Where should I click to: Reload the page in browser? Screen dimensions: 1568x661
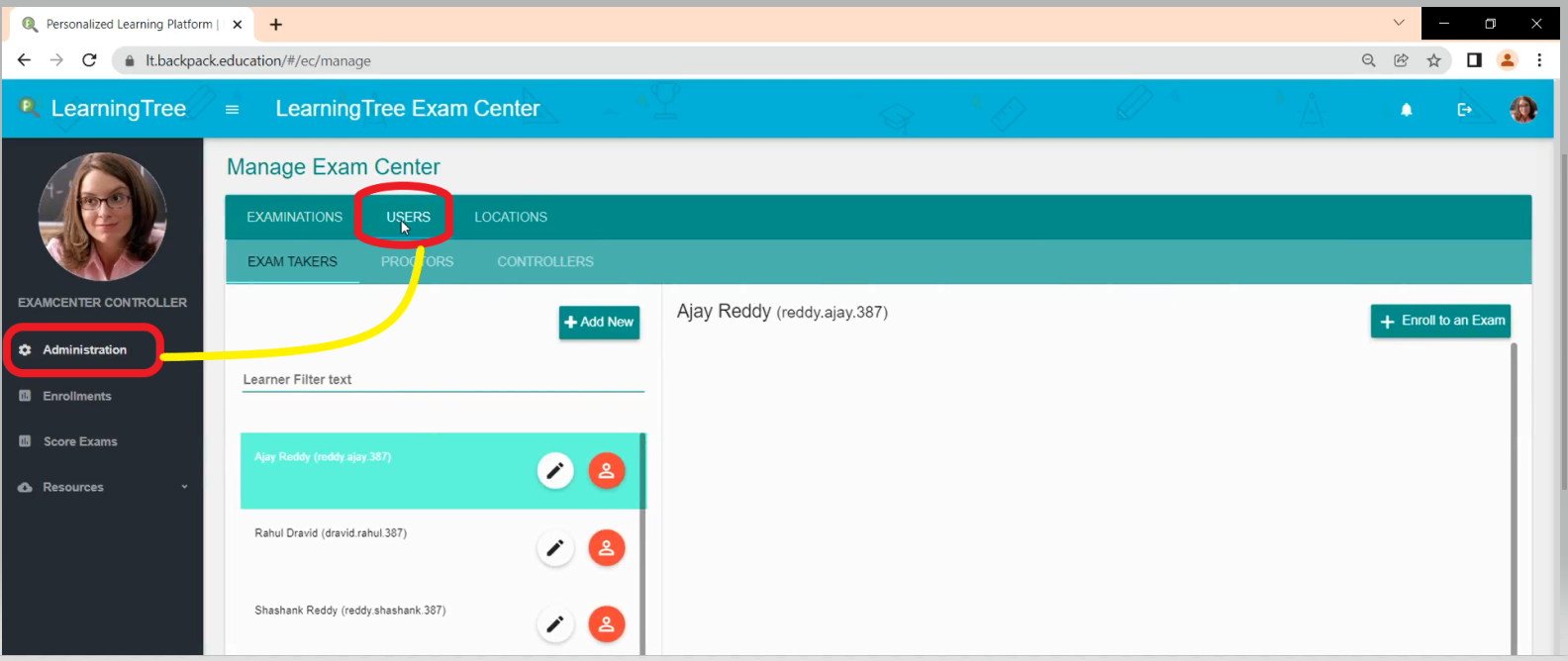point(89,60)
